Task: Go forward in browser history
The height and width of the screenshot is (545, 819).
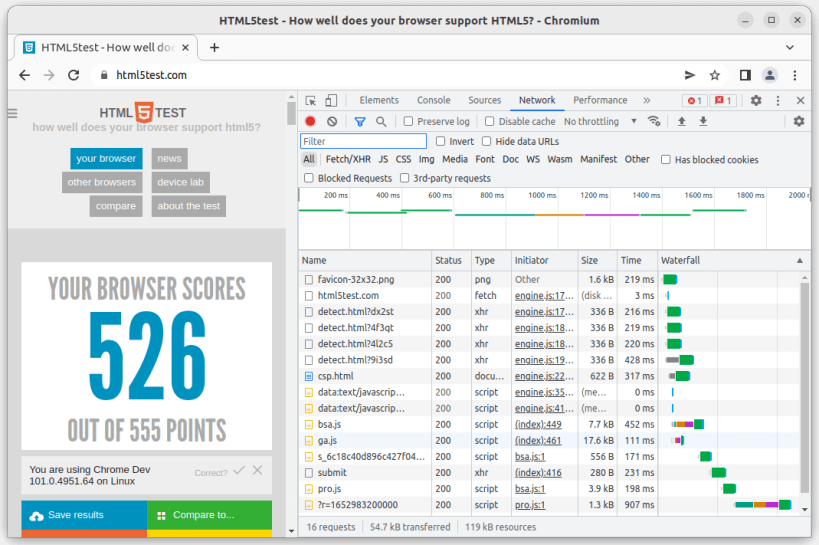Action: click(x=49, y=75)
